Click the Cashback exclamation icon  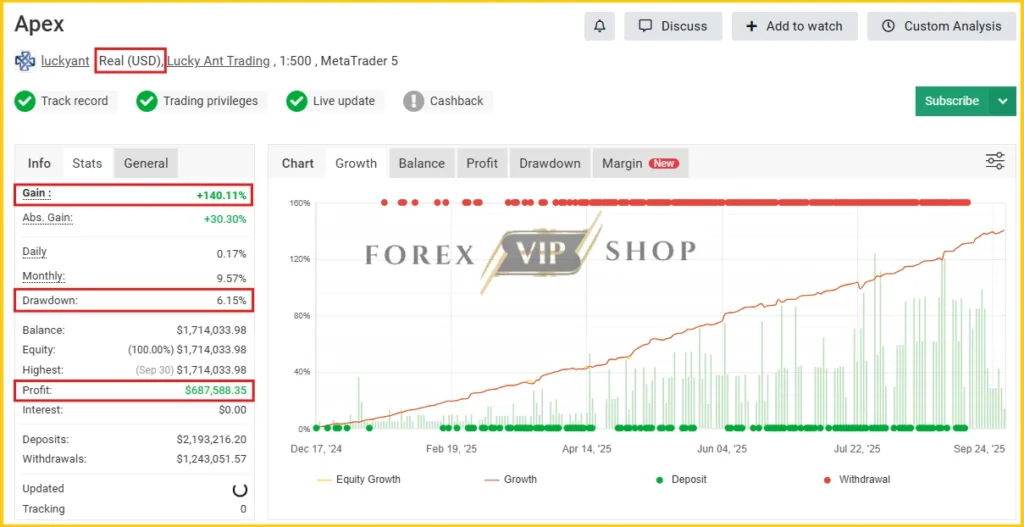click(x=413, y=101)
